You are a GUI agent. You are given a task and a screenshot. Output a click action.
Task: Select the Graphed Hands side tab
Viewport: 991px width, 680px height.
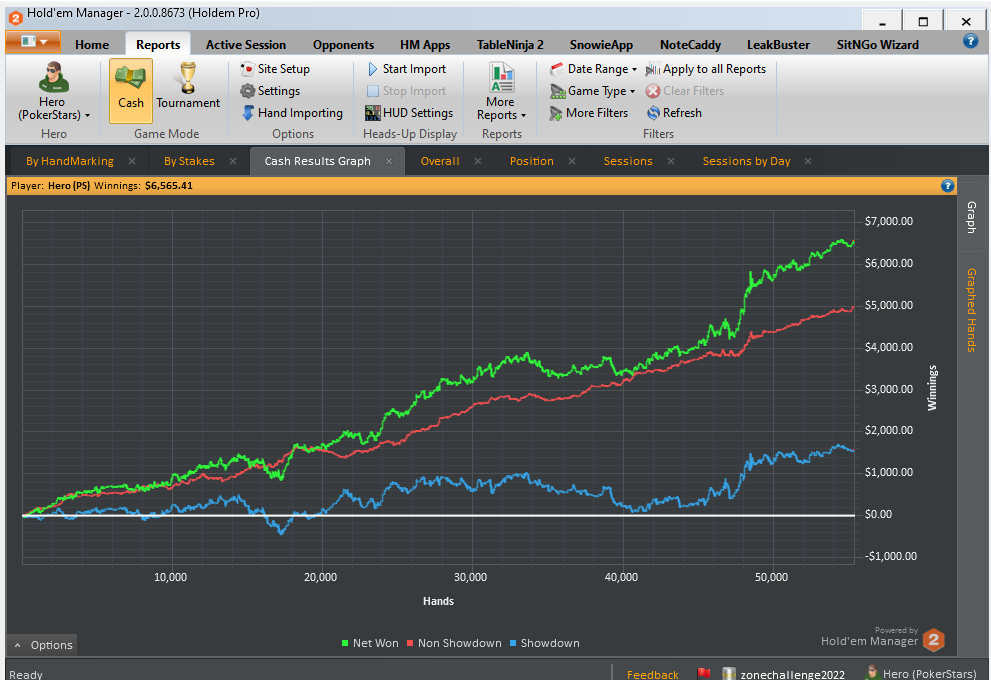[972, 310]
